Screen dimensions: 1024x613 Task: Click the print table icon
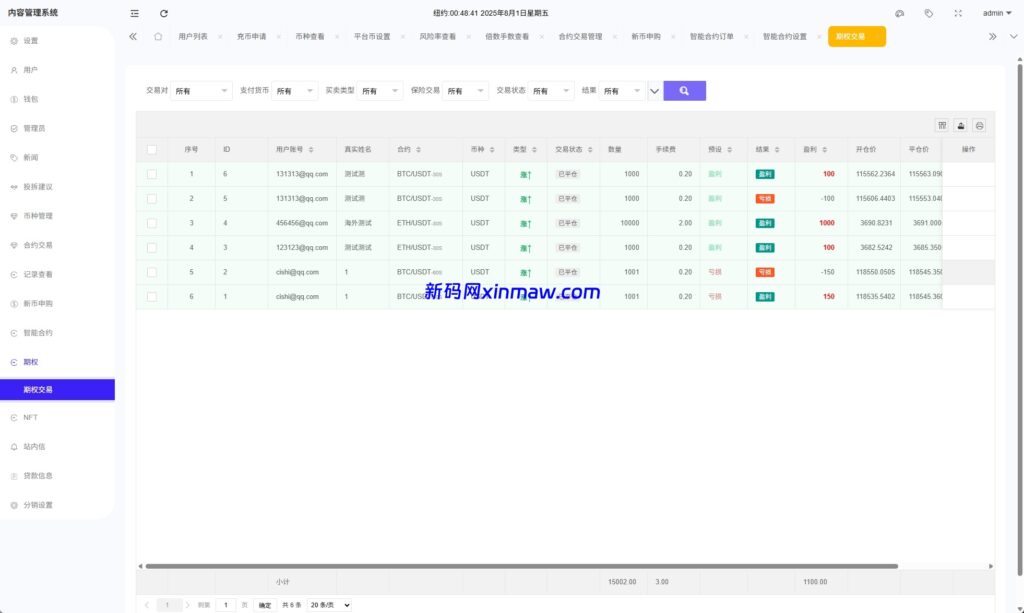point(979,125)
